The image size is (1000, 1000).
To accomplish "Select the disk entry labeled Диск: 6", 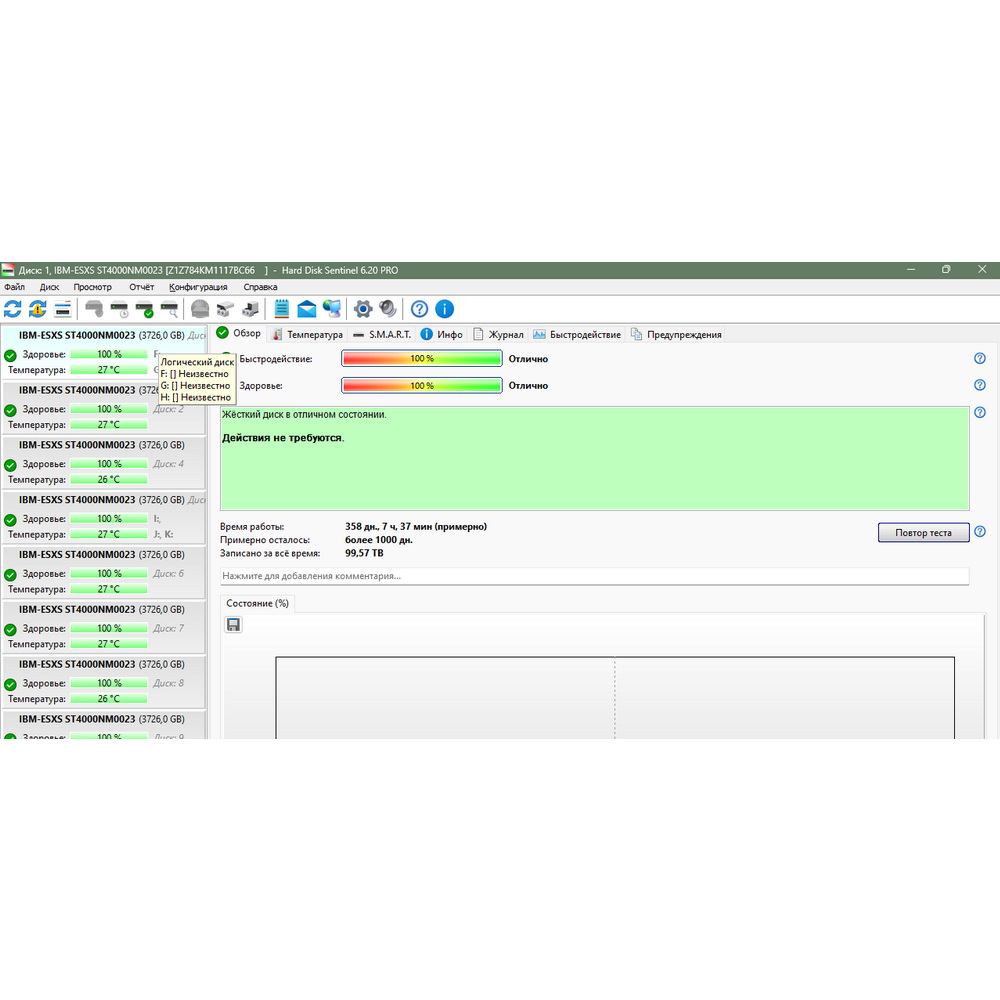I will coord(103,571).
